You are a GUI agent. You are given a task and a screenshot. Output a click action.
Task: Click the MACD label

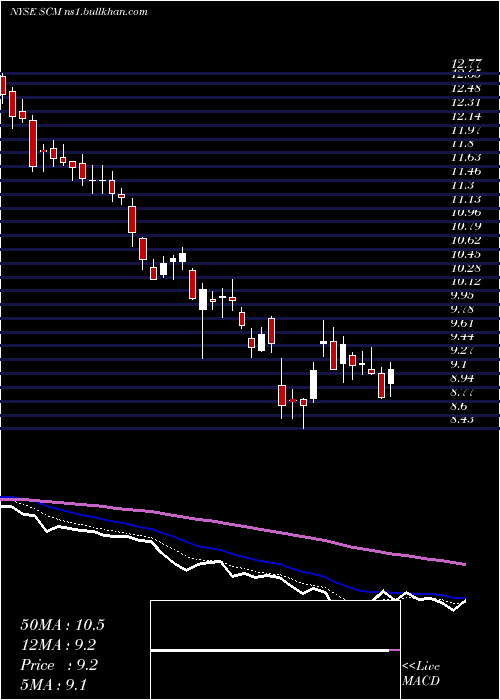[421, 681]
